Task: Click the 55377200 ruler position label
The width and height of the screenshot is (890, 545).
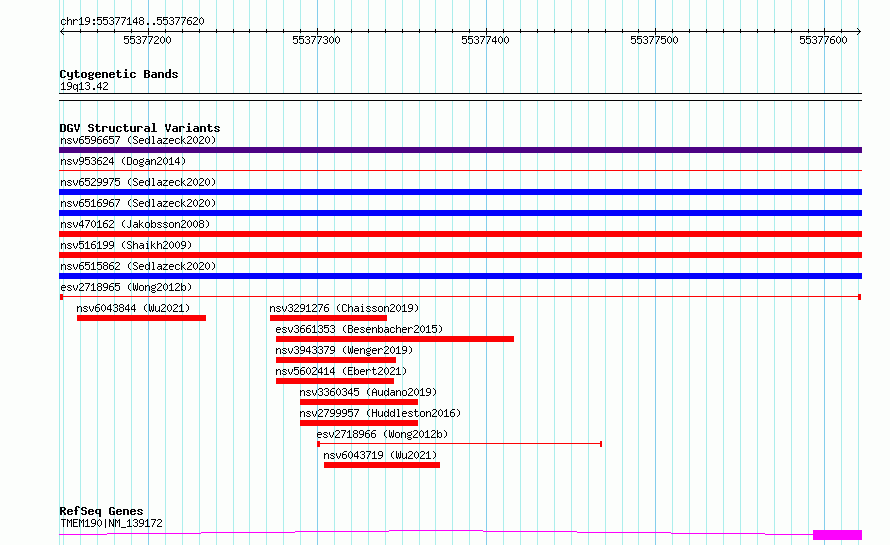Action: pyautogui.click(x=147, y=40)
